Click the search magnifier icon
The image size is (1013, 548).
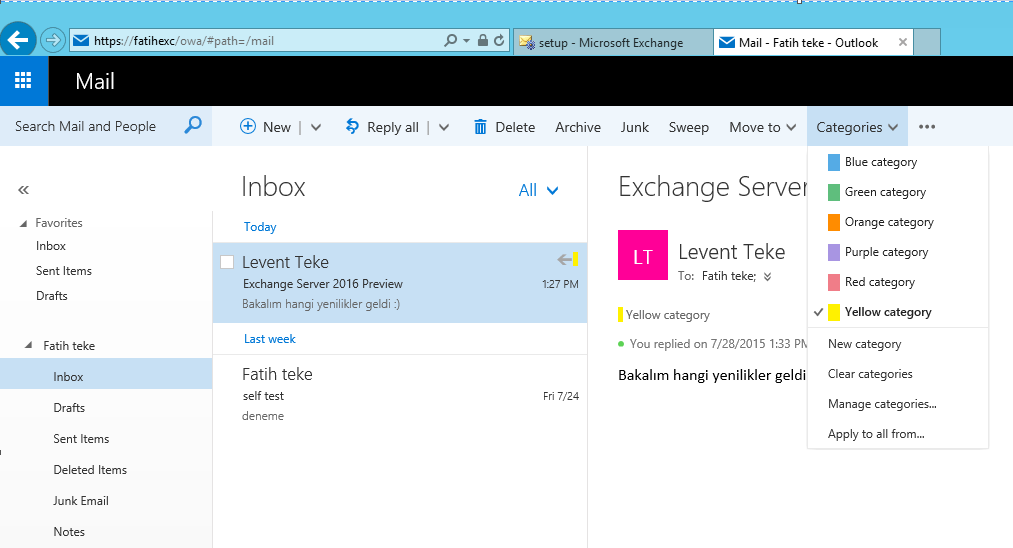click(x=193, y=126)
